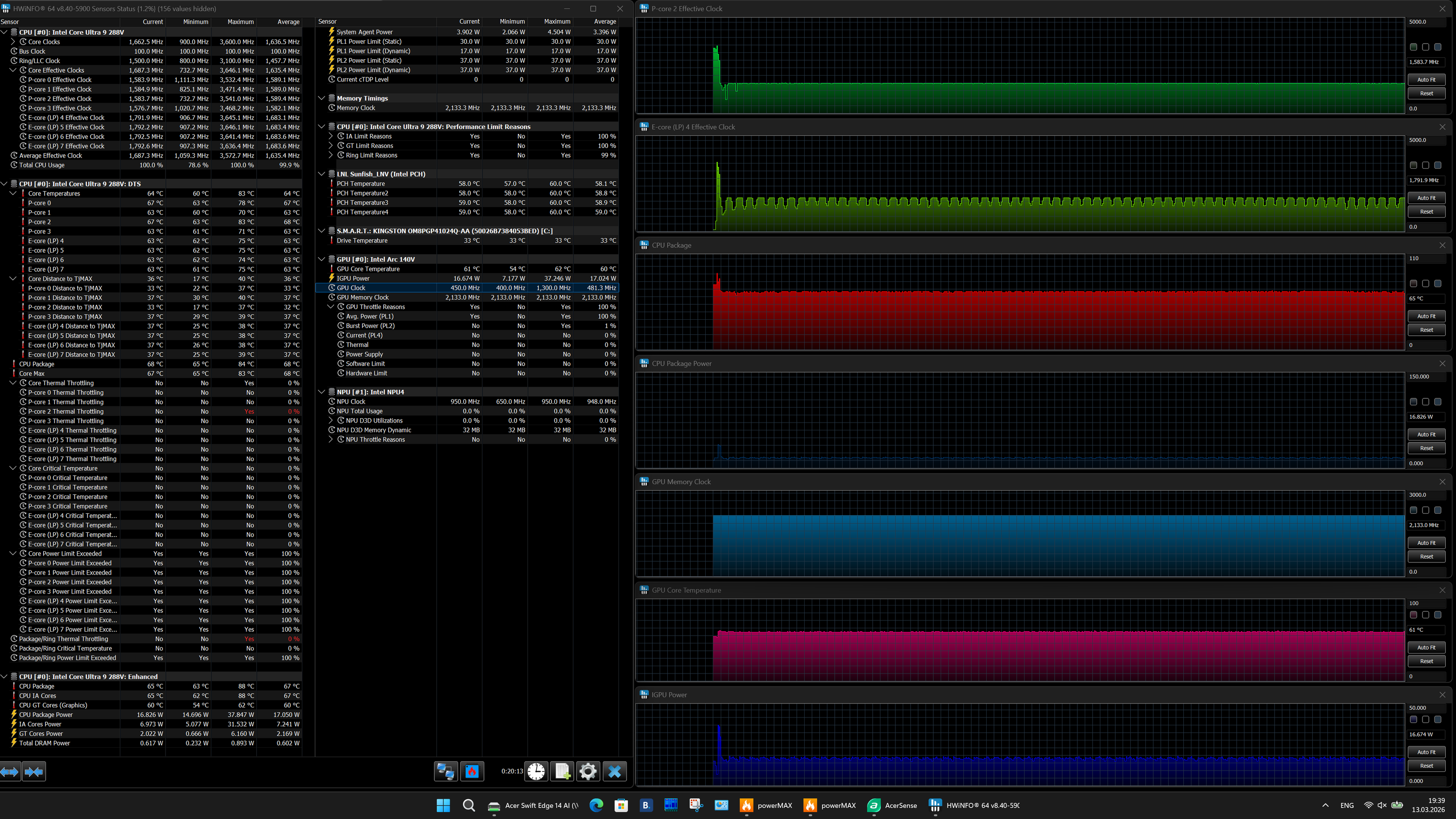1456x819 pixels.
Task: Collapse the Core Effective Clocks group
Action: pyautogui.click(x=13, y=70)
